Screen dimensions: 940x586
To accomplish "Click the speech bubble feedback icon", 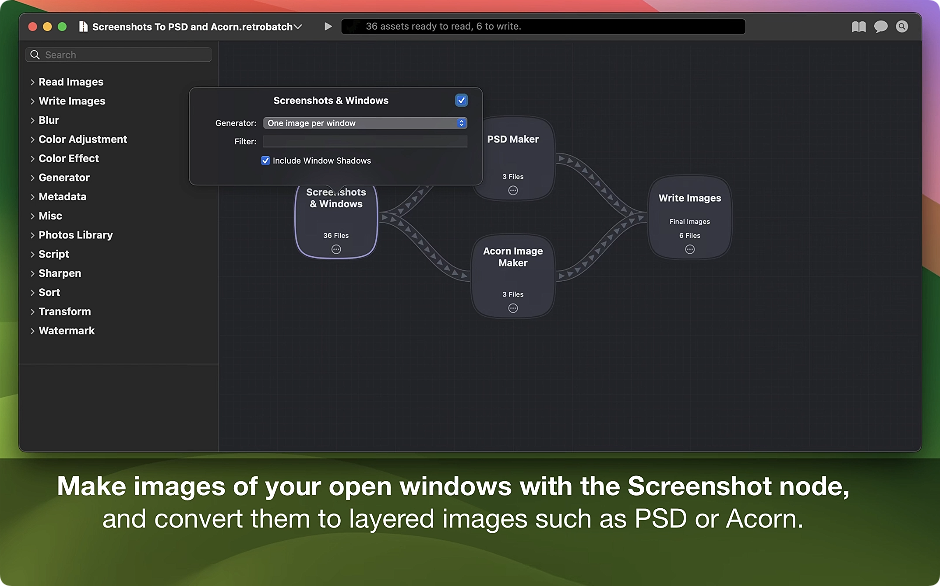I will (881, 27).
